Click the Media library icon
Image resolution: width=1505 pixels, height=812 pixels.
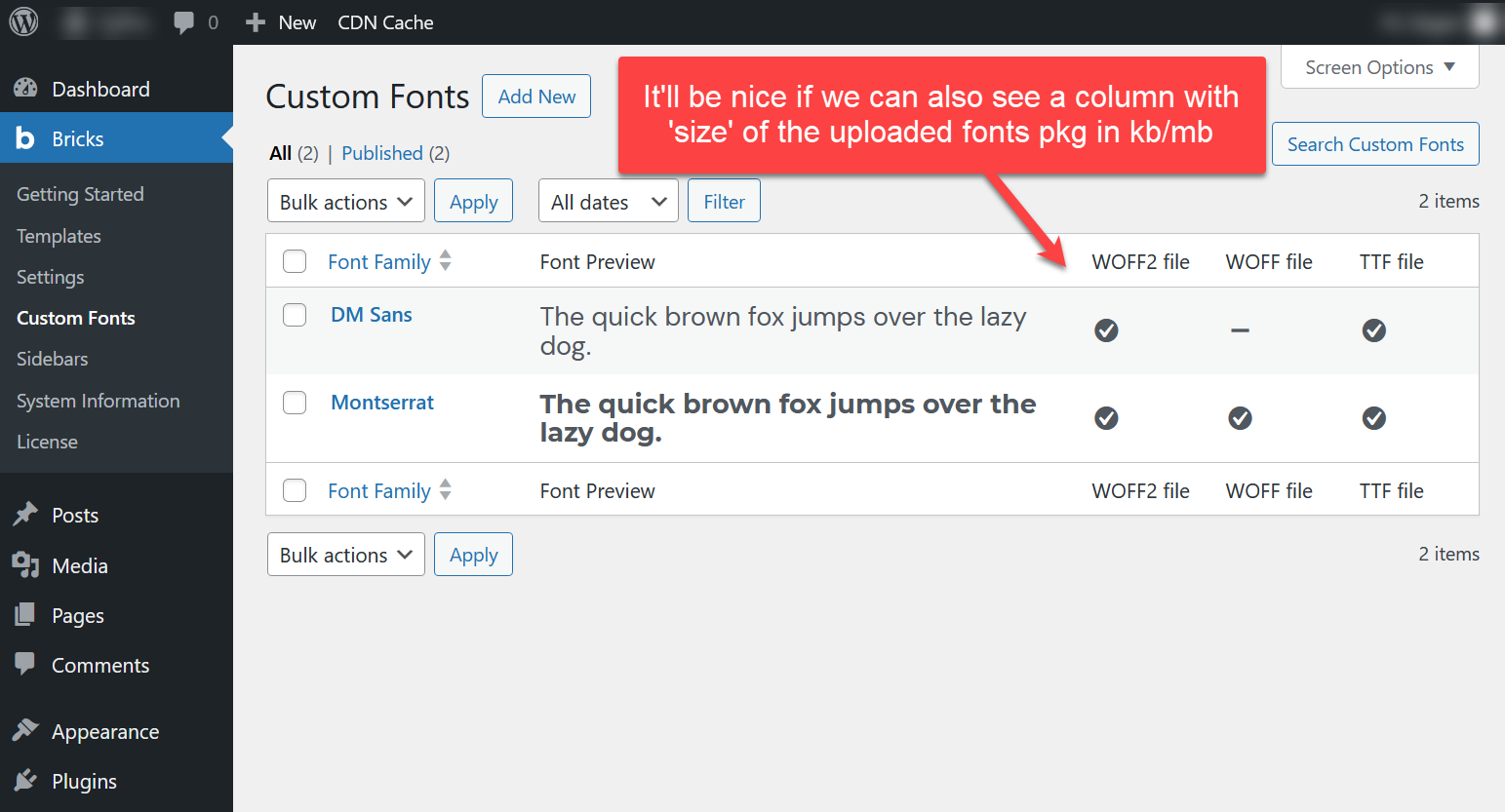click(25, 565)
